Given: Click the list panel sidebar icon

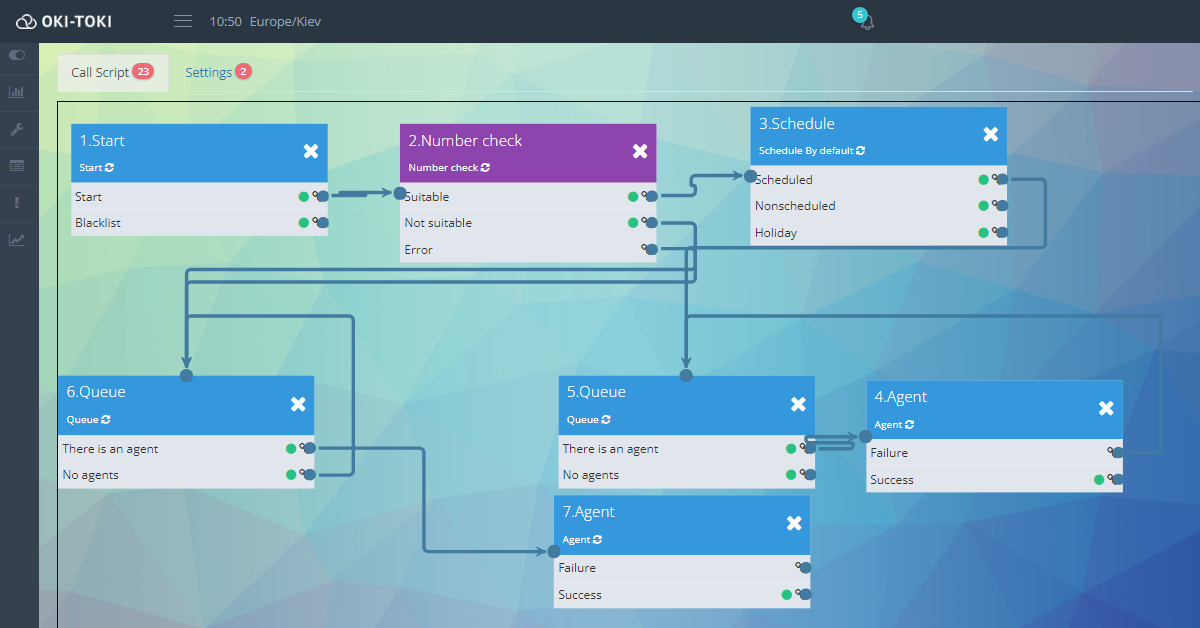Looking at the screenshot, I should 17,166.
